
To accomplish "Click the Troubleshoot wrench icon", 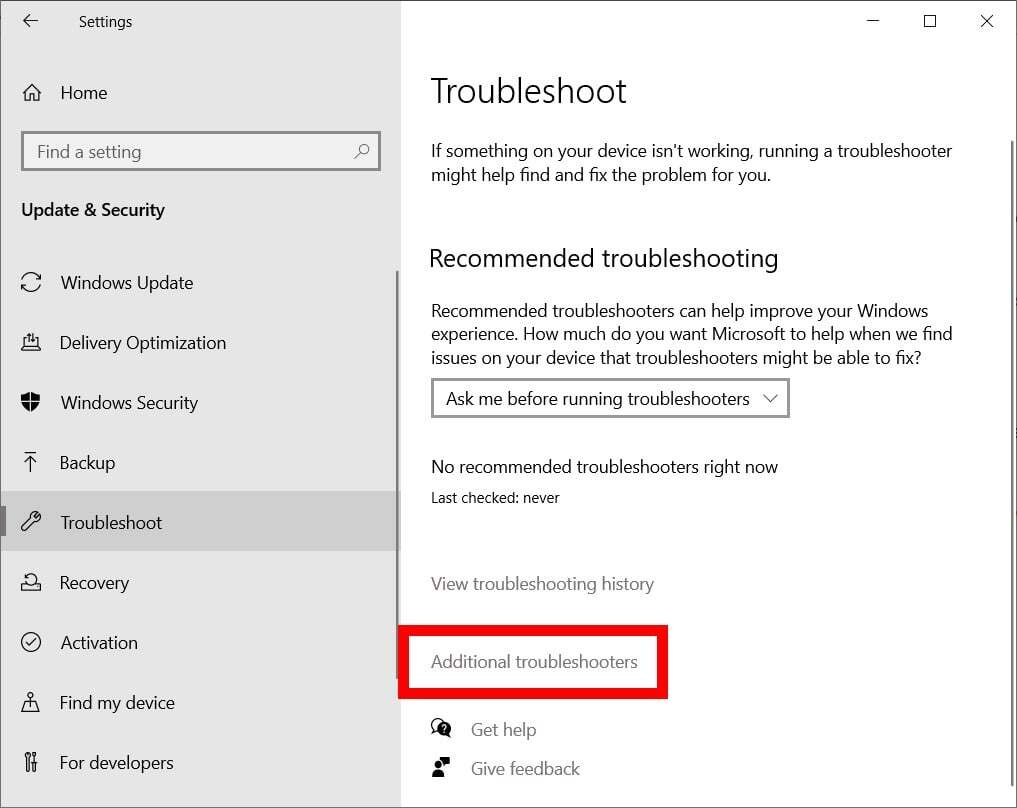I will pos(31,522).
